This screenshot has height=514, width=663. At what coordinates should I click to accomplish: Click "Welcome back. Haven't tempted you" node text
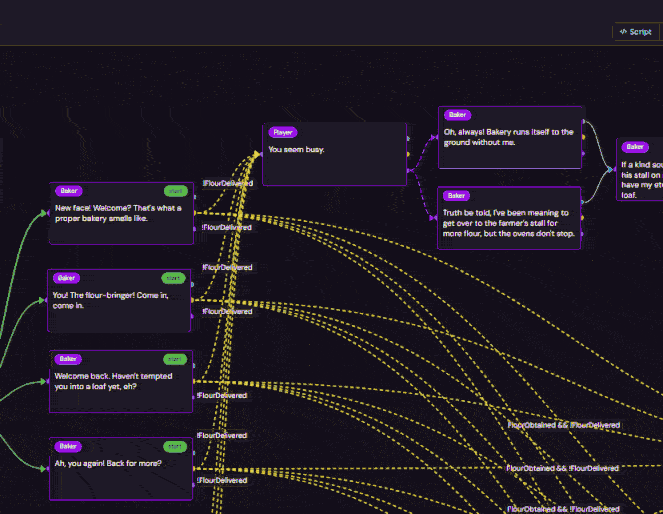(x=113, y=381)
